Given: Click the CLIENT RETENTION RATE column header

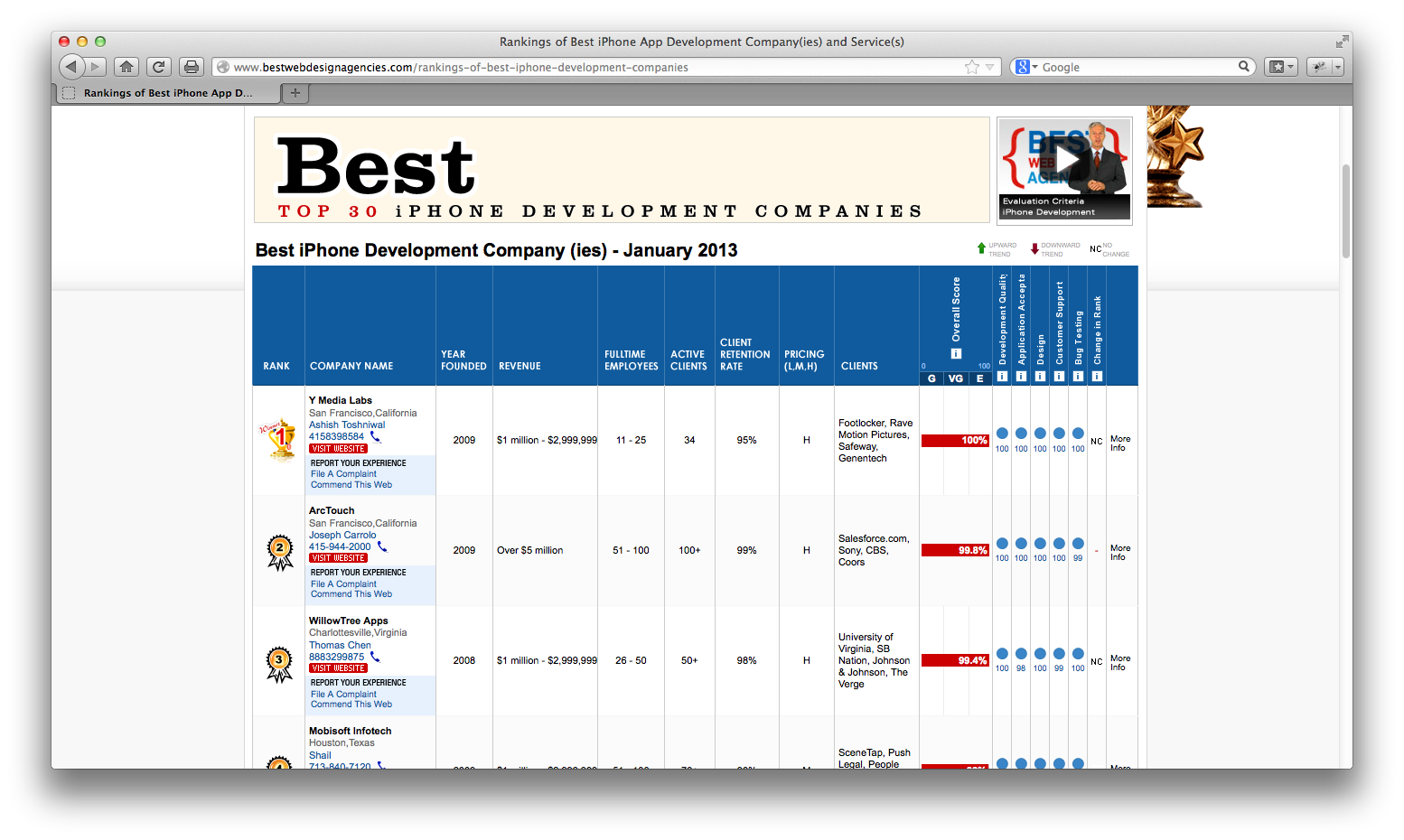Looking at the screenshot, I should coord(745,354).
